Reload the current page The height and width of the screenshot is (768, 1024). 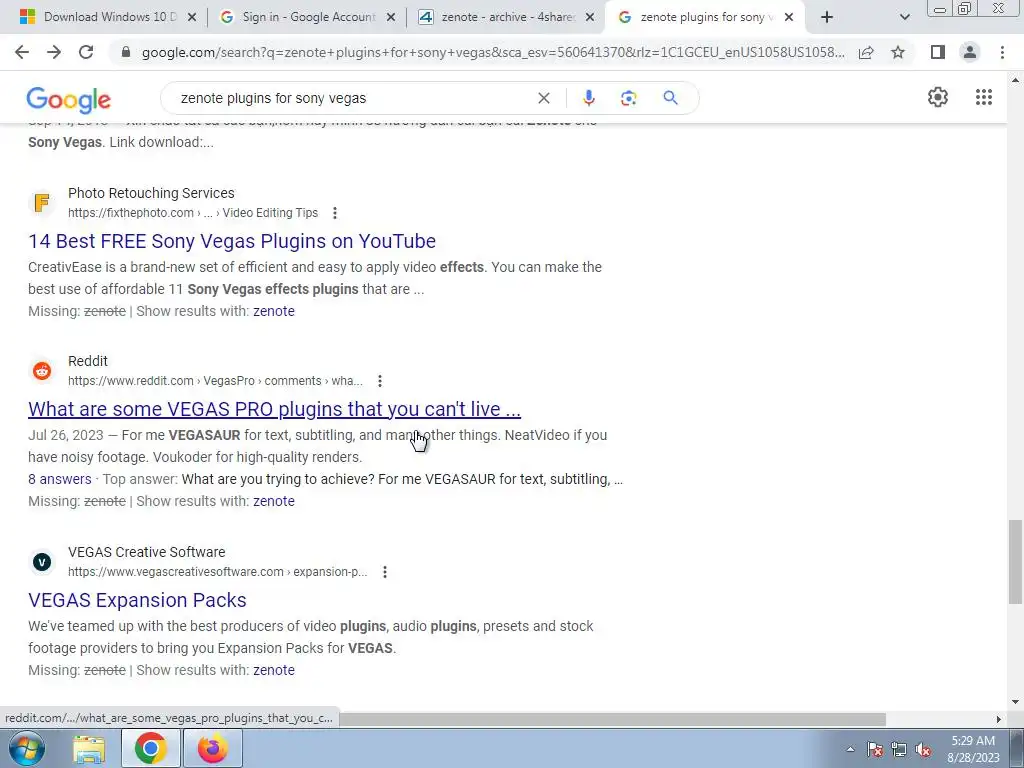(86, 52)
